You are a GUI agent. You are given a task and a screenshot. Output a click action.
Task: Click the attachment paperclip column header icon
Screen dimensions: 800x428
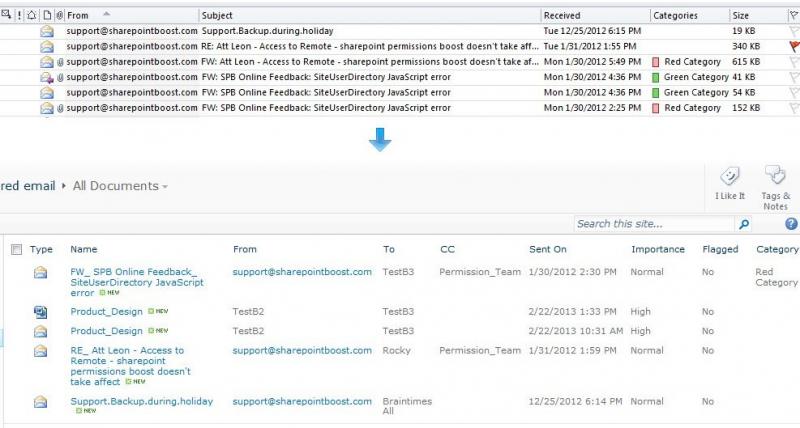coord(59,16)
